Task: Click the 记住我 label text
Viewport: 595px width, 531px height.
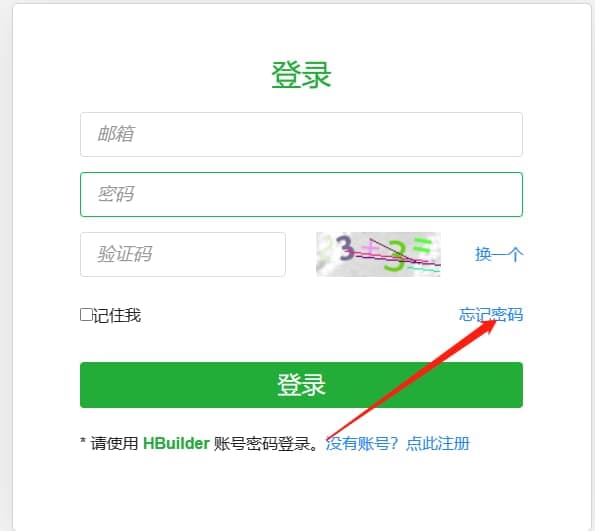Action: tap(117, 315)
